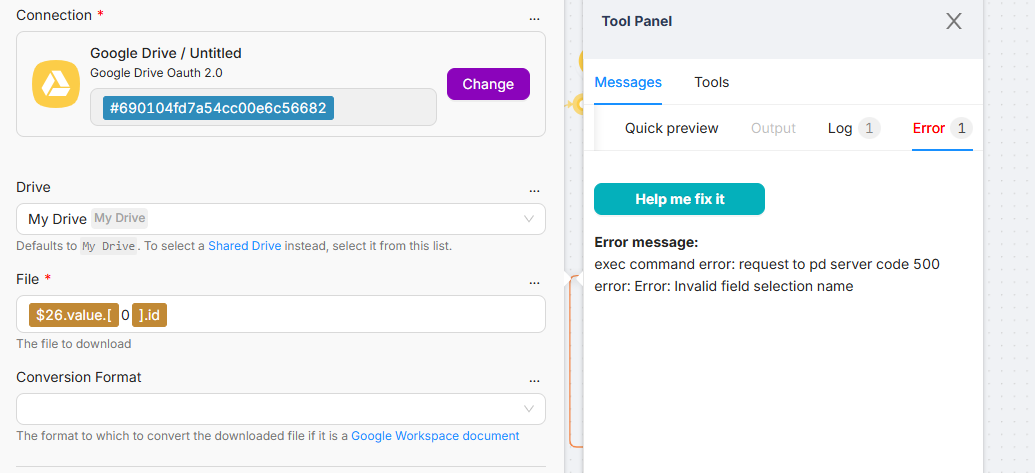This screenshot has width=1035, height=473.
Task: Open the Output tab
Action: (773, 128)
